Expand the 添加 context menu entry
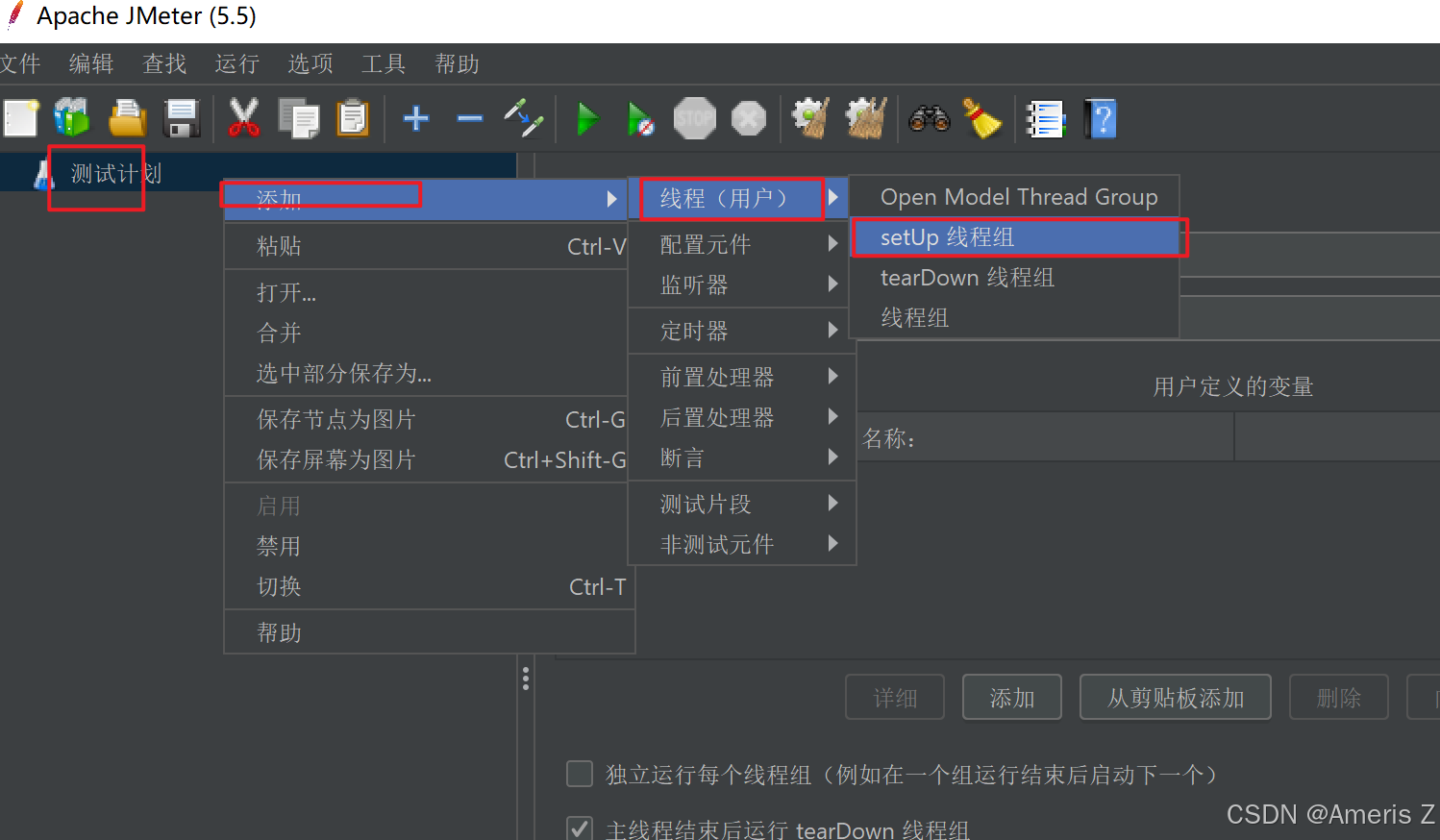1440x840 pixels. [x=427, y=199]
